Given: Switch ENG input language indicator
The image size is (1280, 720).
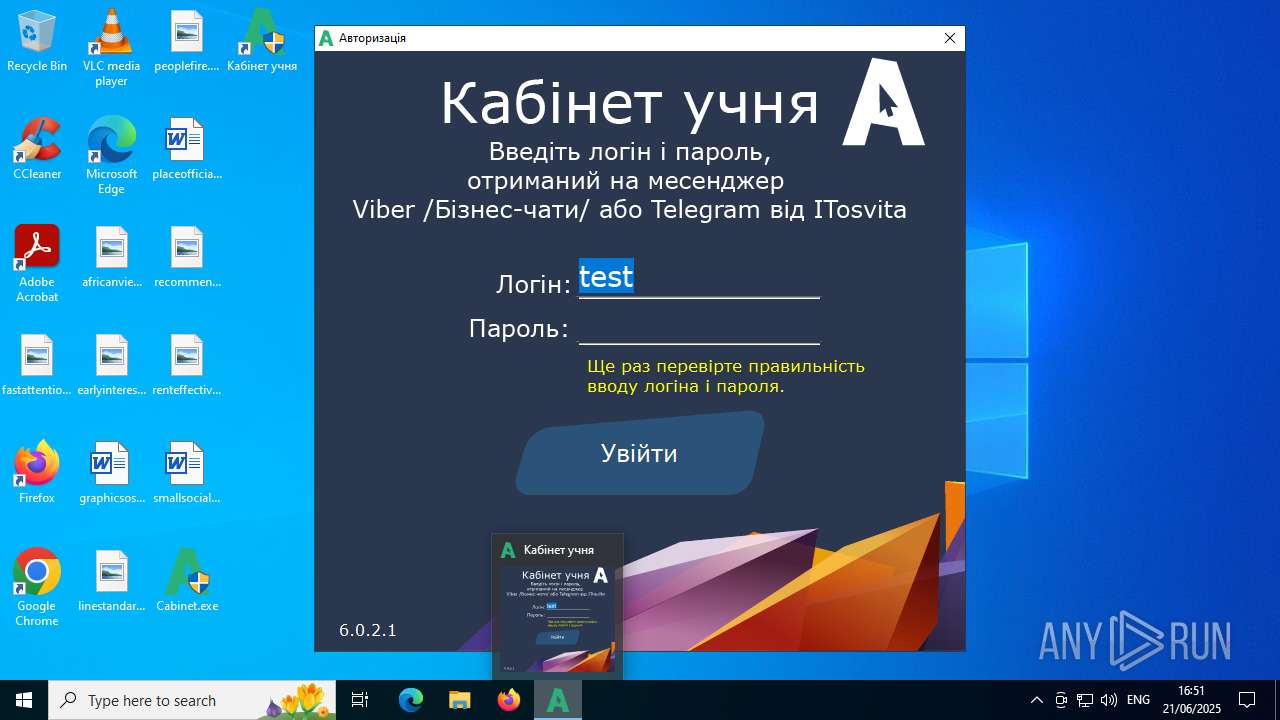Looking at the screenshot, I should [1138, 700].
